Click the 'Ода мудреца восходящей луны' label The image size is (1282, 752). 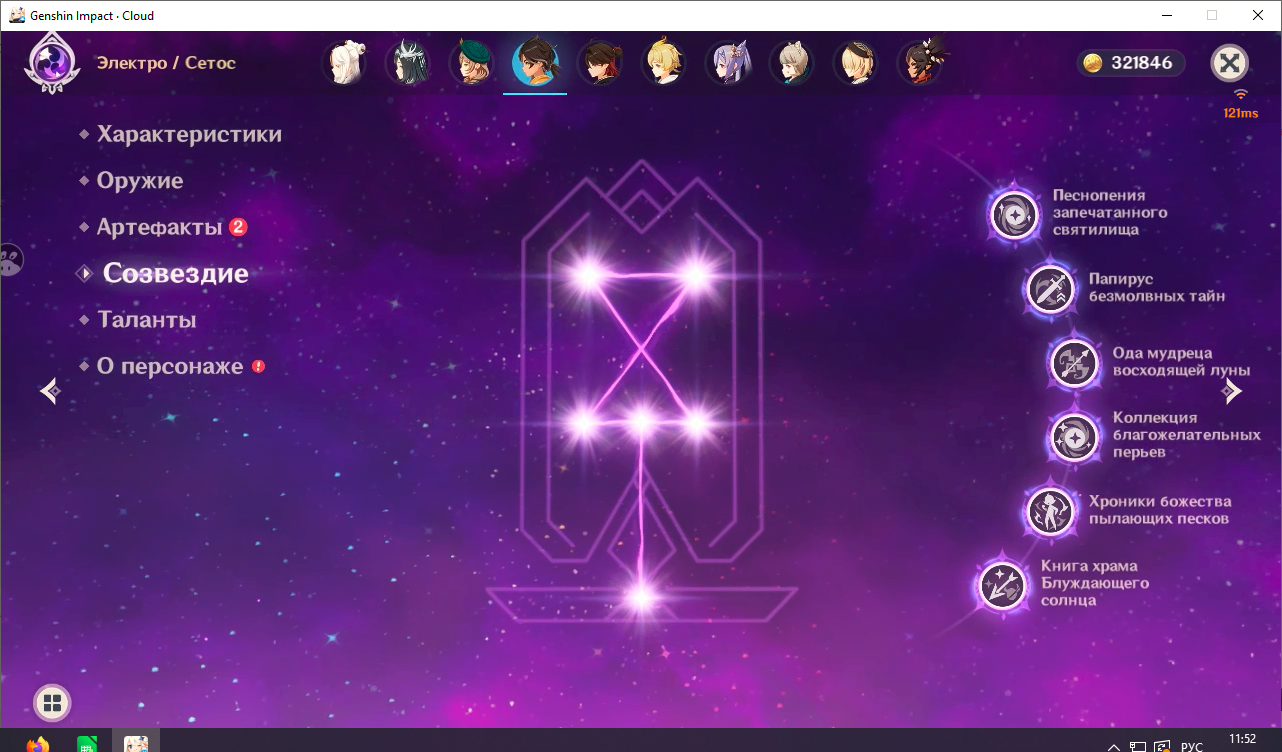1181,361
